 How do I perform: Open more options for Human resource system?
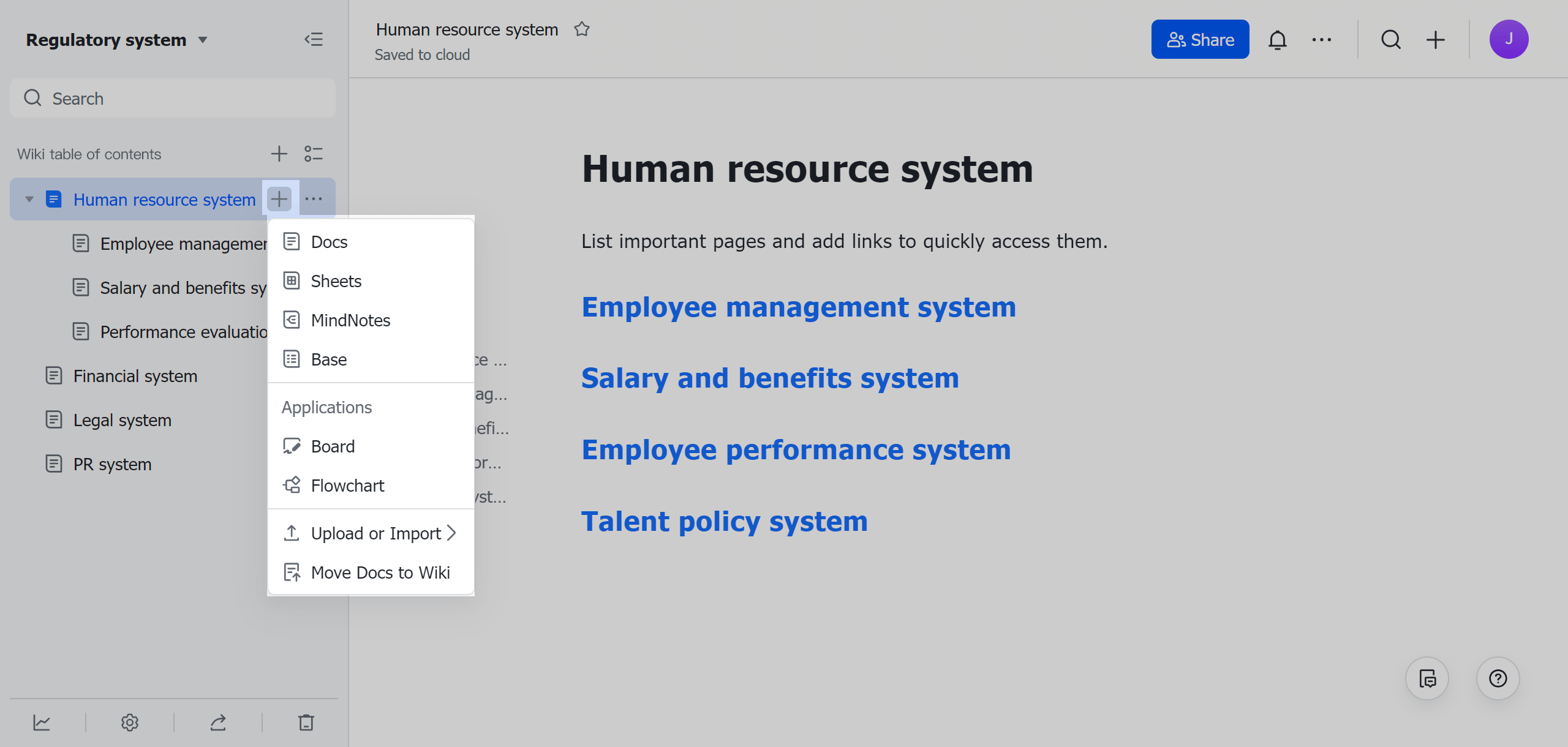point(314,199)
